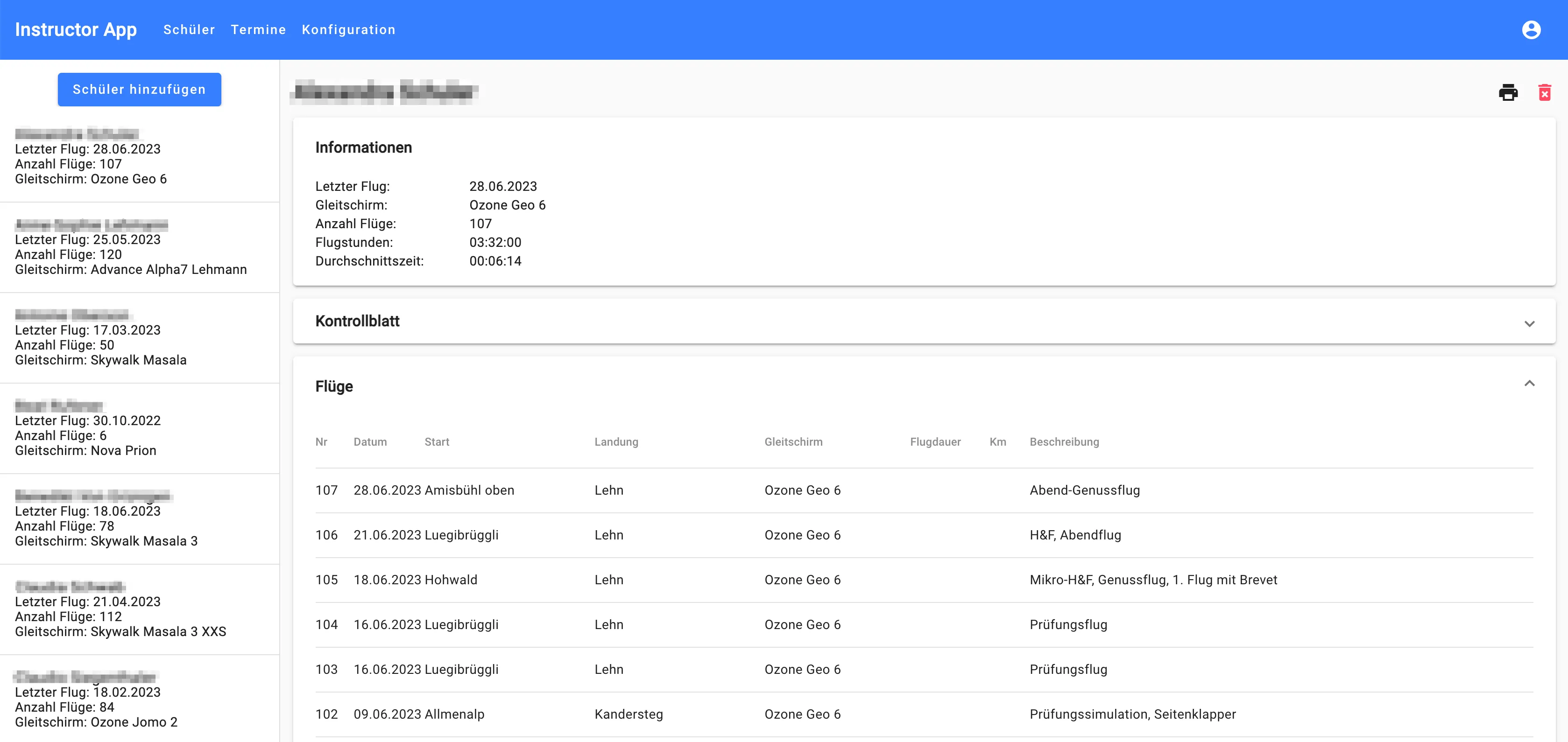This screenshot has width=1568, height=742.
Task: Select student with 78 flights
Action: (x=140, y=519)
